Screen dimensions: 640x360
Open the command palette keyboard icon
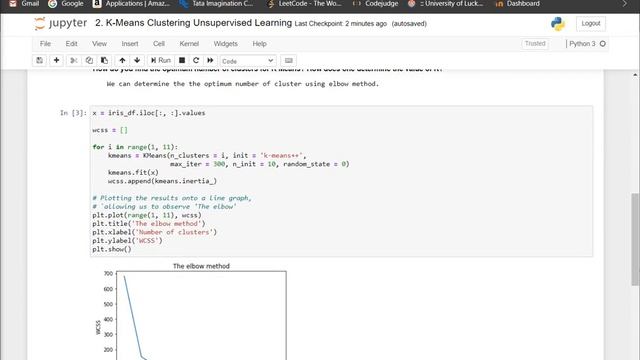289,60
